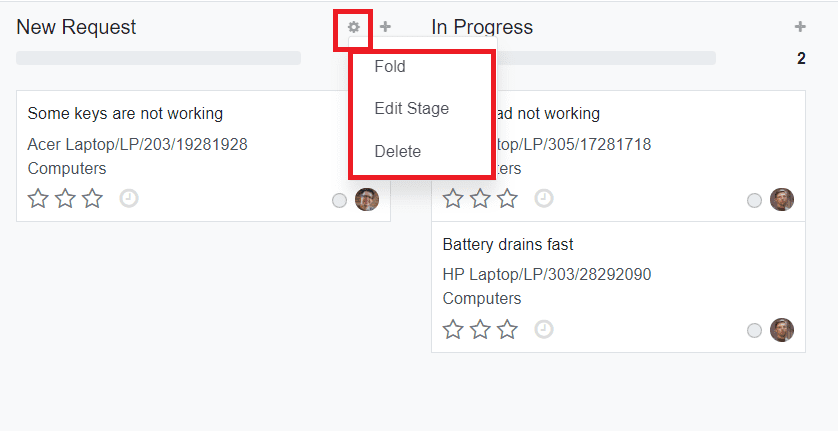838x431 pixels.
Task: Choose Edit Stage in the dropdown menu
Action: point(411,108)
